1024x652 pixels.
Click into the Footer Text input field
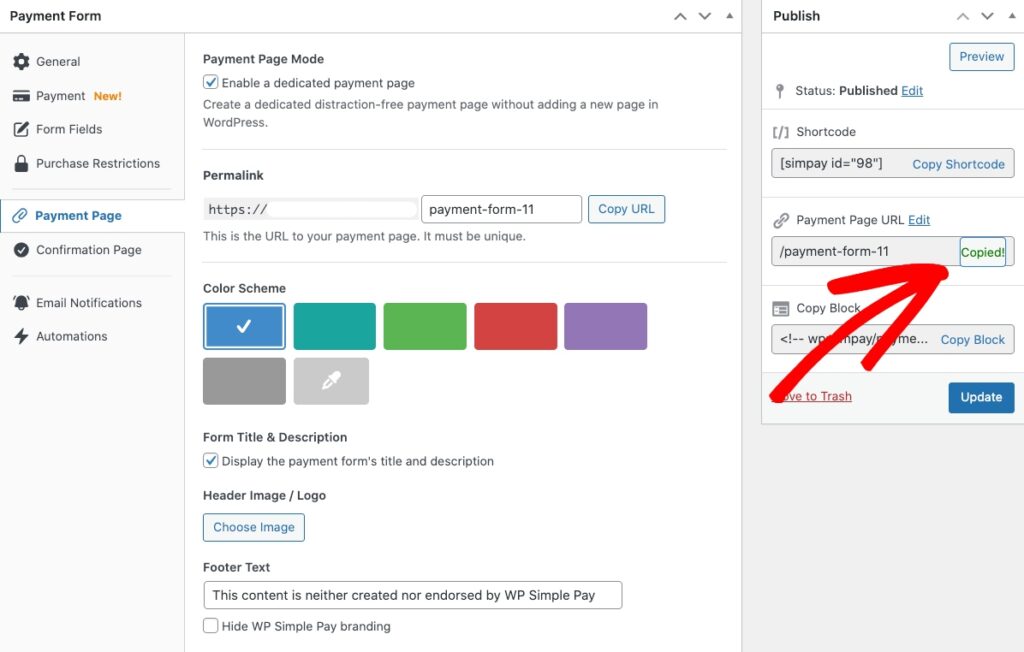[x=412, y=595]
